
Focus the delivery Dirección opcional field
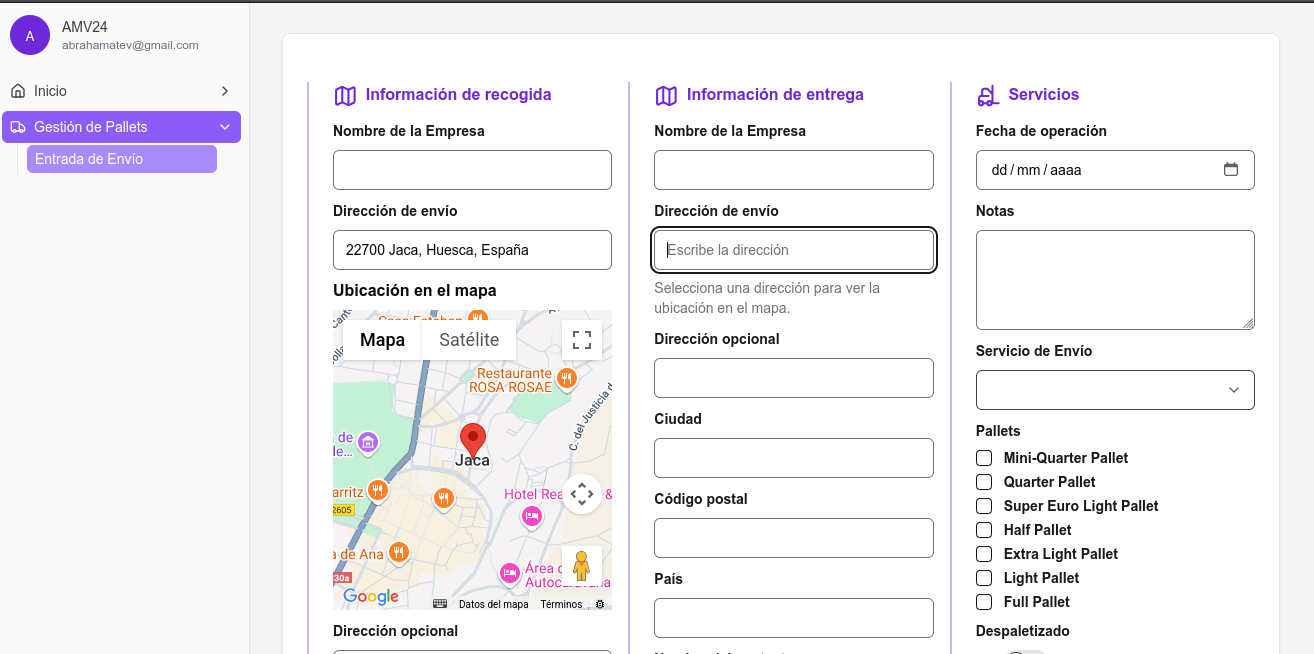pyautogui.click(x=794, y=378)
